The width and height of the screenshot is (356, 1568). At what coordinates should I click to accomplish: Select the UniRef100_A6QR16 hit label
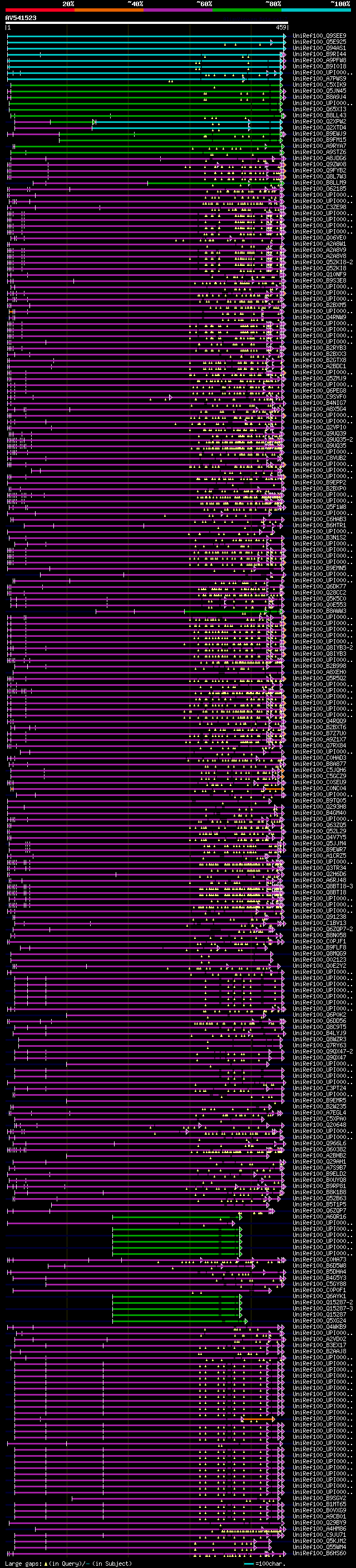click(319, 1217)
